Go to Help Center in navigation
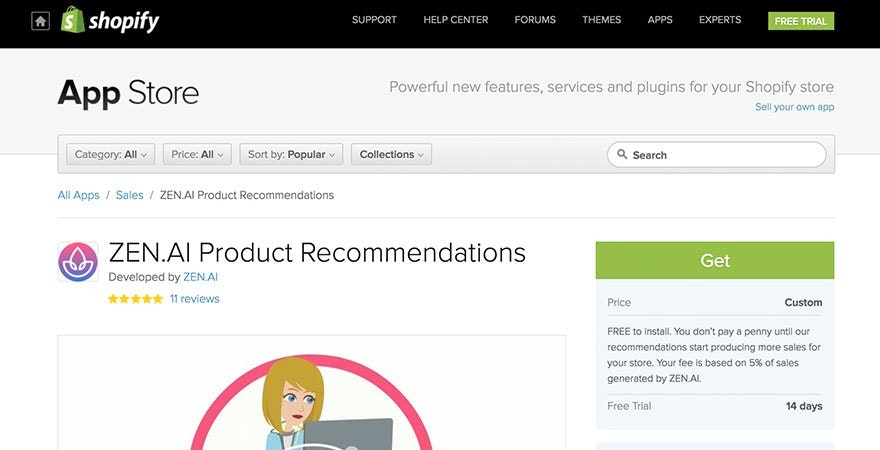The image size is (880, 450). tap(455, 20)
